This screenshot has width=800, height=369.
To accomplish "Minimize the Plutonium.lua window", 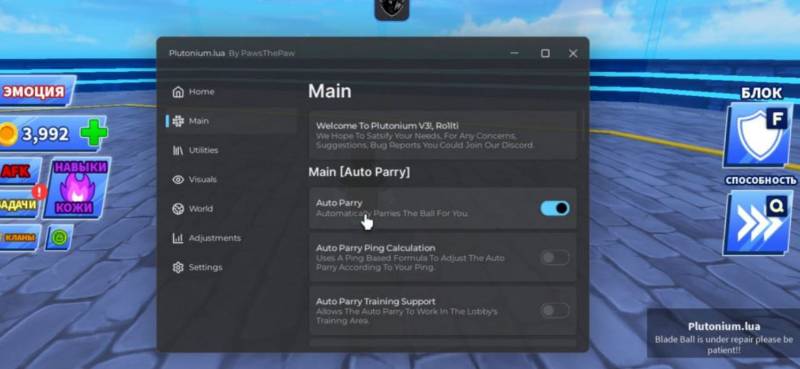I will (515, 53).
